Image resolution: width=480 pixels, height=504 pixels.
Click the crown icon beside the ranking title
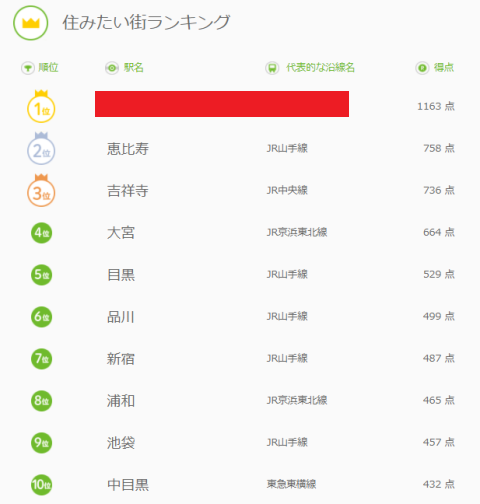(x=31, y=23)
